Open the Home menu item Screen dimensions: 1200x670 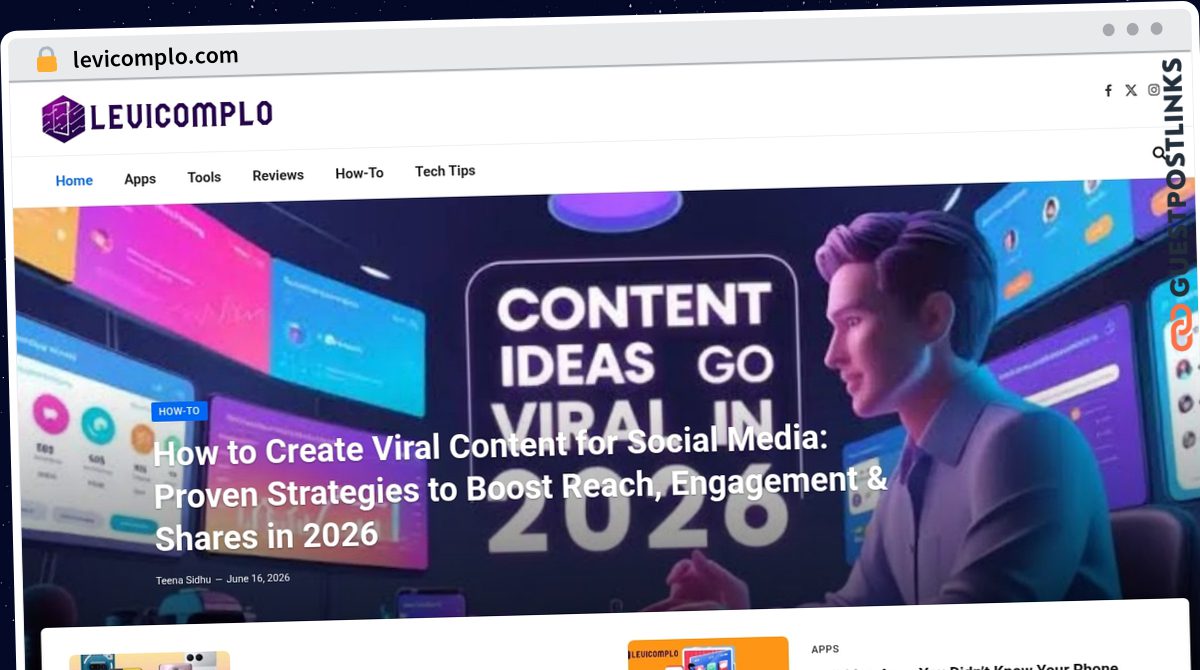(74, 181)
